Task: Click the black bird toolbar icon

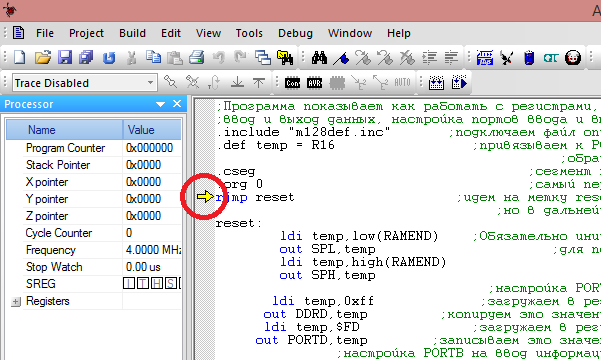Action: (x=507, y=58)
